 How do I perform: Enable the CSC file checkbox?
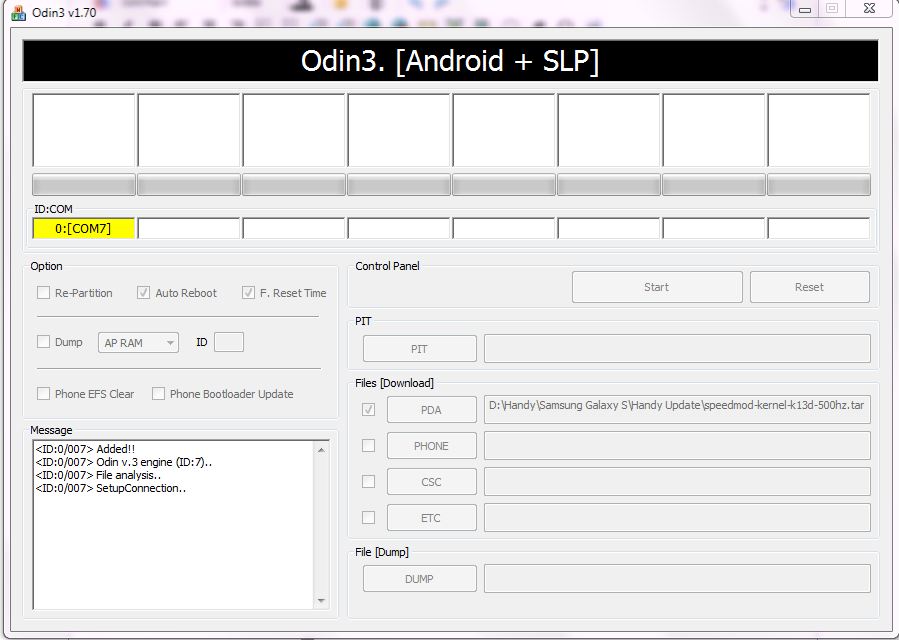click(369, 482)
